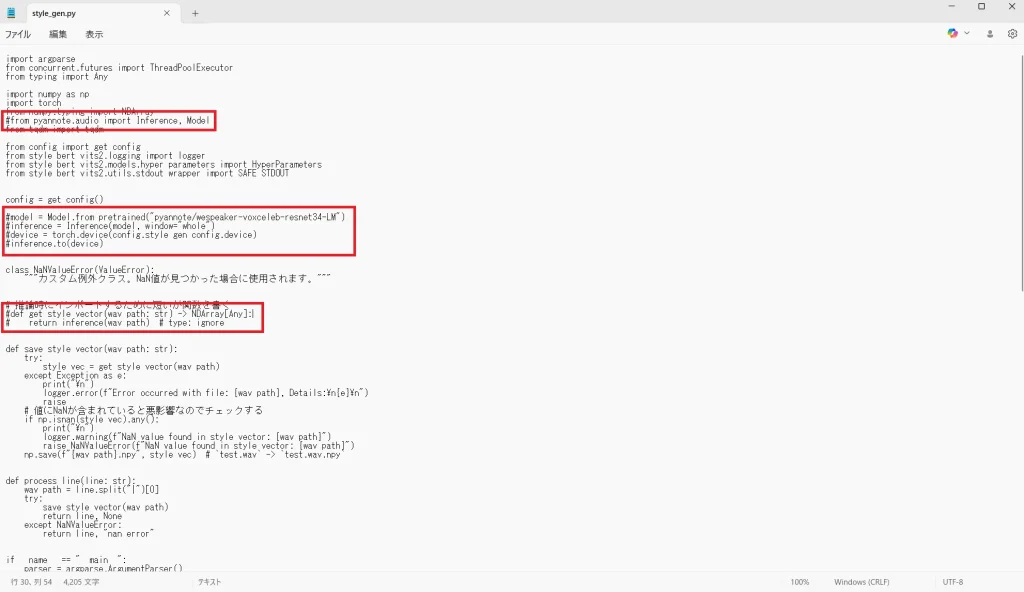
Task: Add a new tab with plus button
Action: tap(195, 13)
